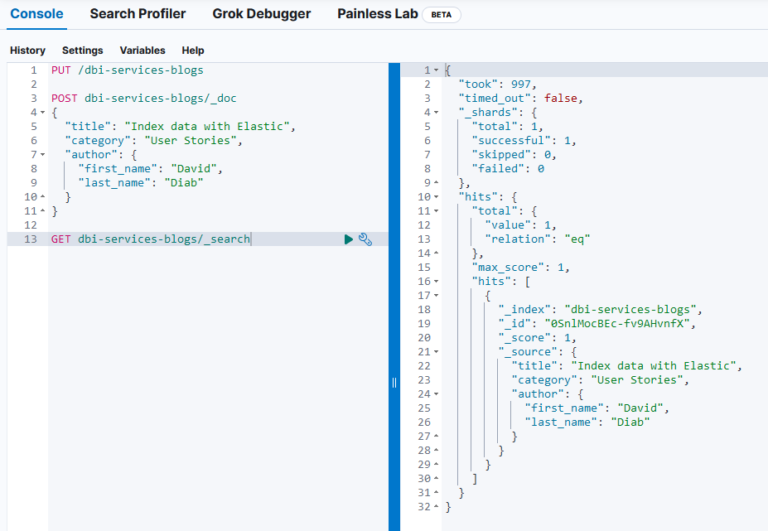The height and width of the screenshot is (531, 768).
Task: Click the panel resize divider handle
Action: 394,382
